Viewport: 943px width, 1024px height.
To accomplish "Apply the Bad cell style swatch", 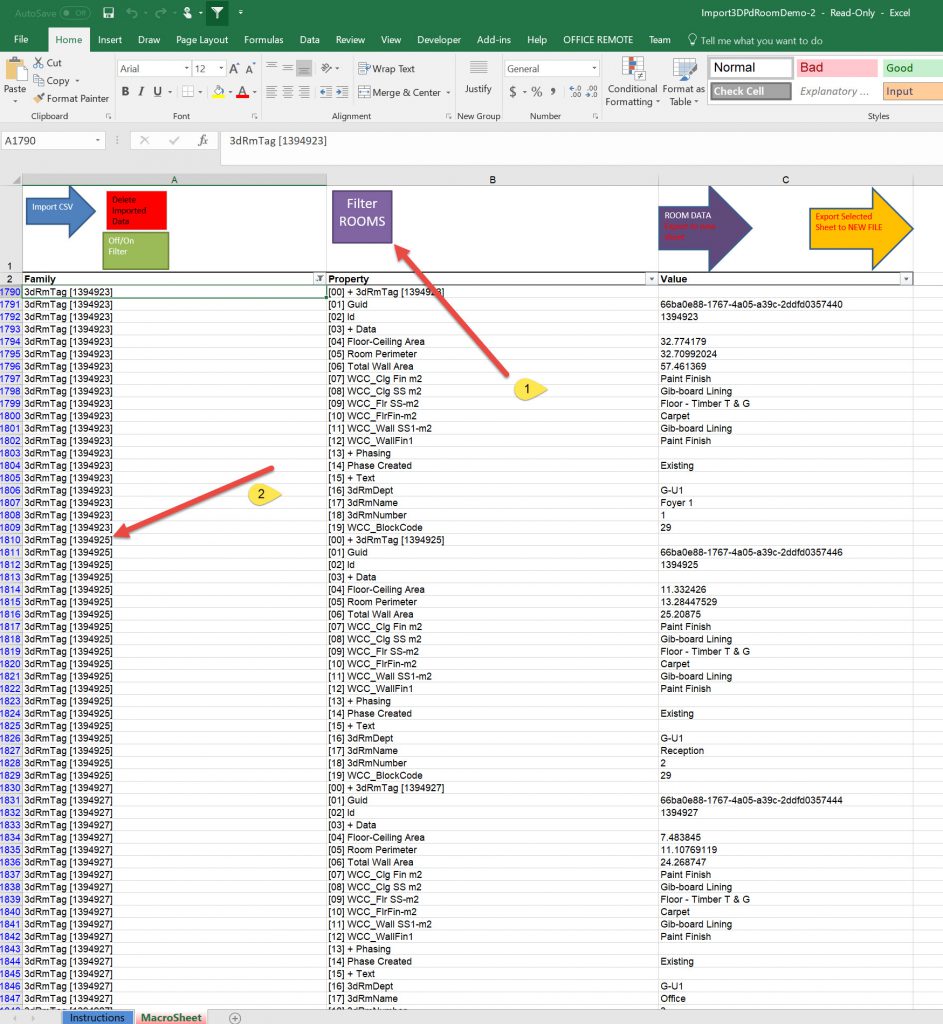I will (x=836, y=68).
